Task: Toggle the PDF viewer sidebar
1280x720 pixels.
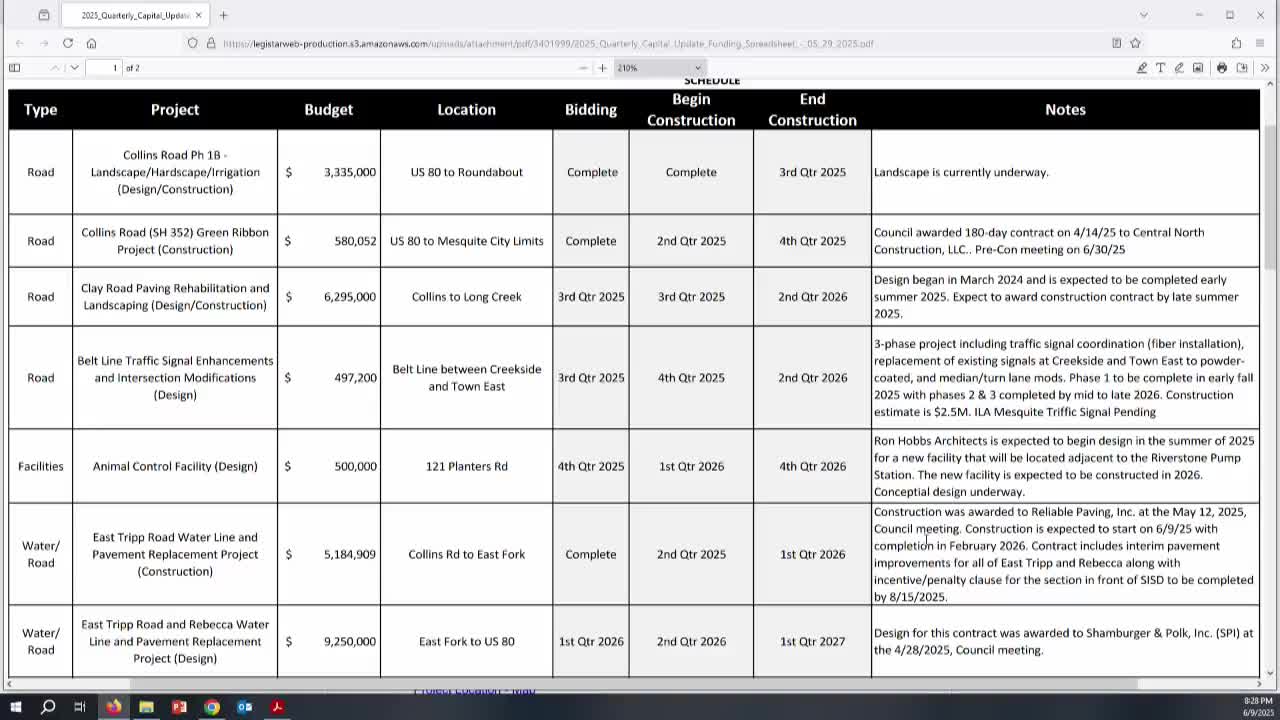Action: pos(14,68)
